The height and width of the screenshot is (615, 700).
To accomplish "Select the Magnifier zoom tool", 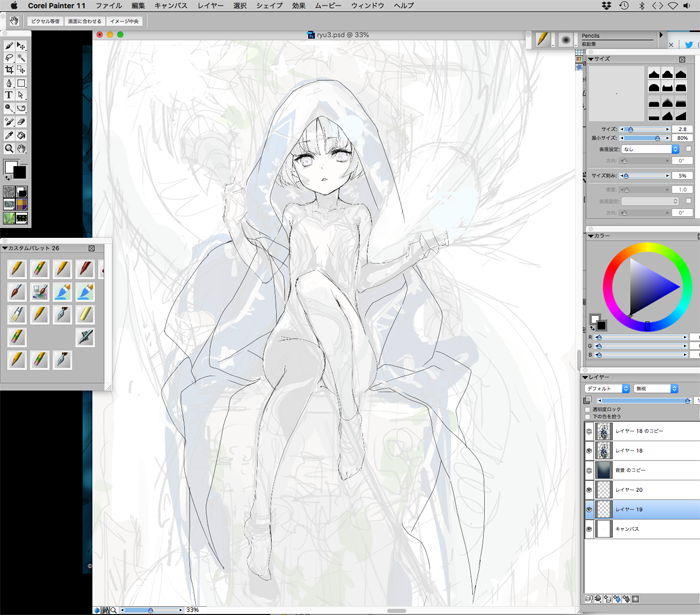I will [x=9, y=147].
